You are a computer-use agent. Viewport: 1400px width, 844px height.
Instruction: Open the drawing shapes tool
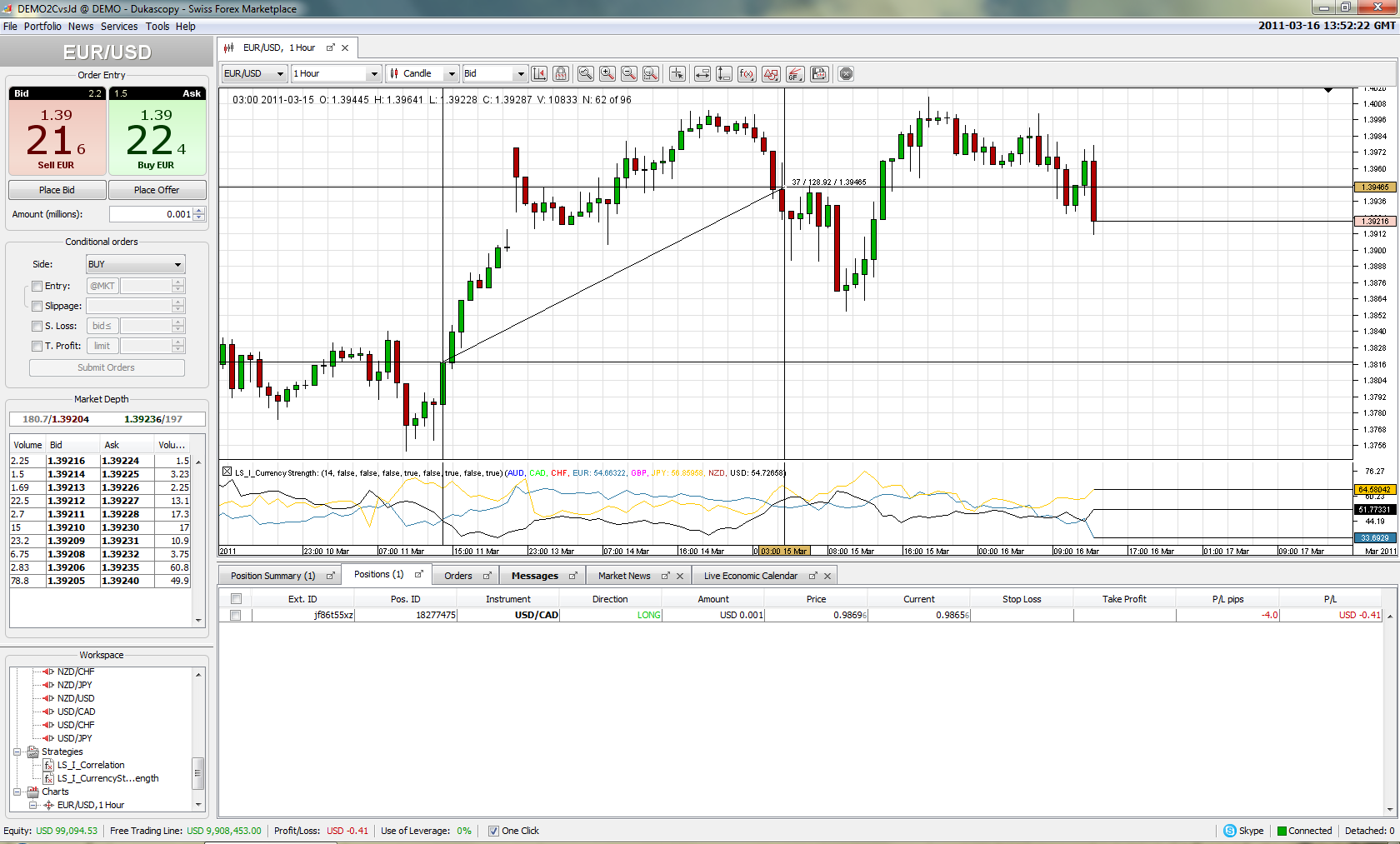pyautogui.click(x=771, y=74)
